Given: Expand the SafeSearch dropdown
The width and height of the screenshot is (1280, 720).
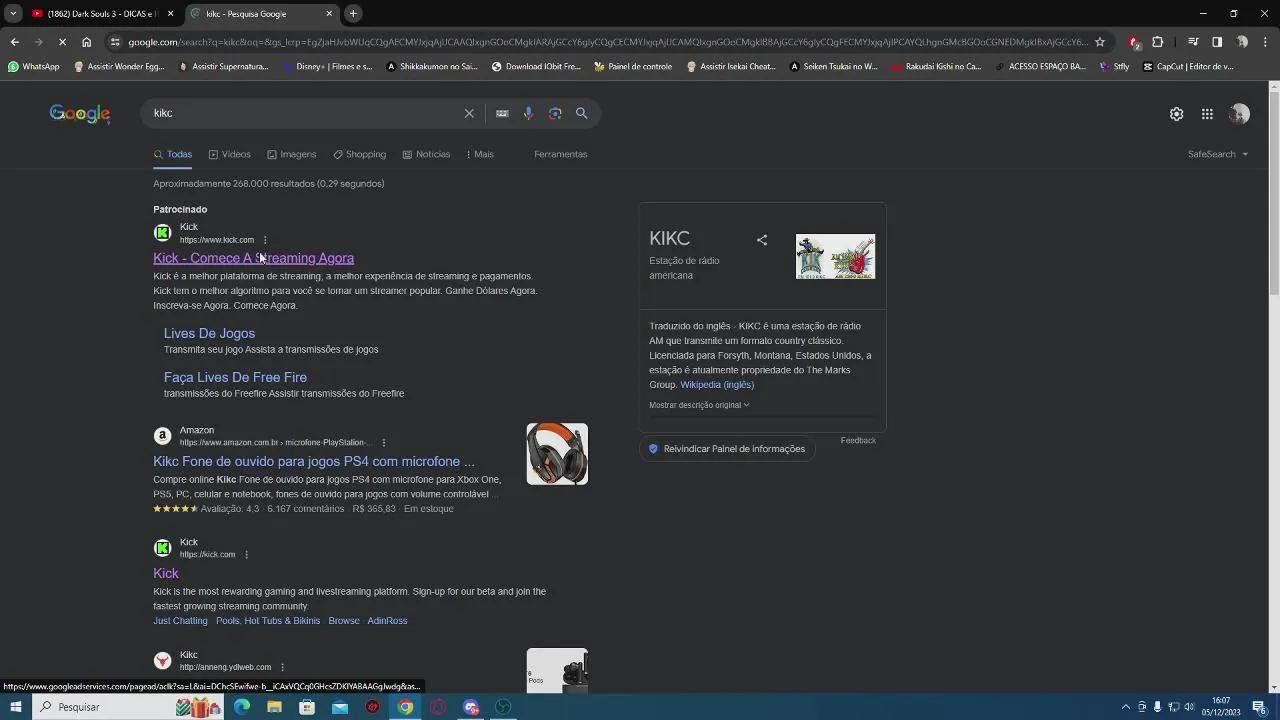Looking at the screenshot, I should point(1218,154).
